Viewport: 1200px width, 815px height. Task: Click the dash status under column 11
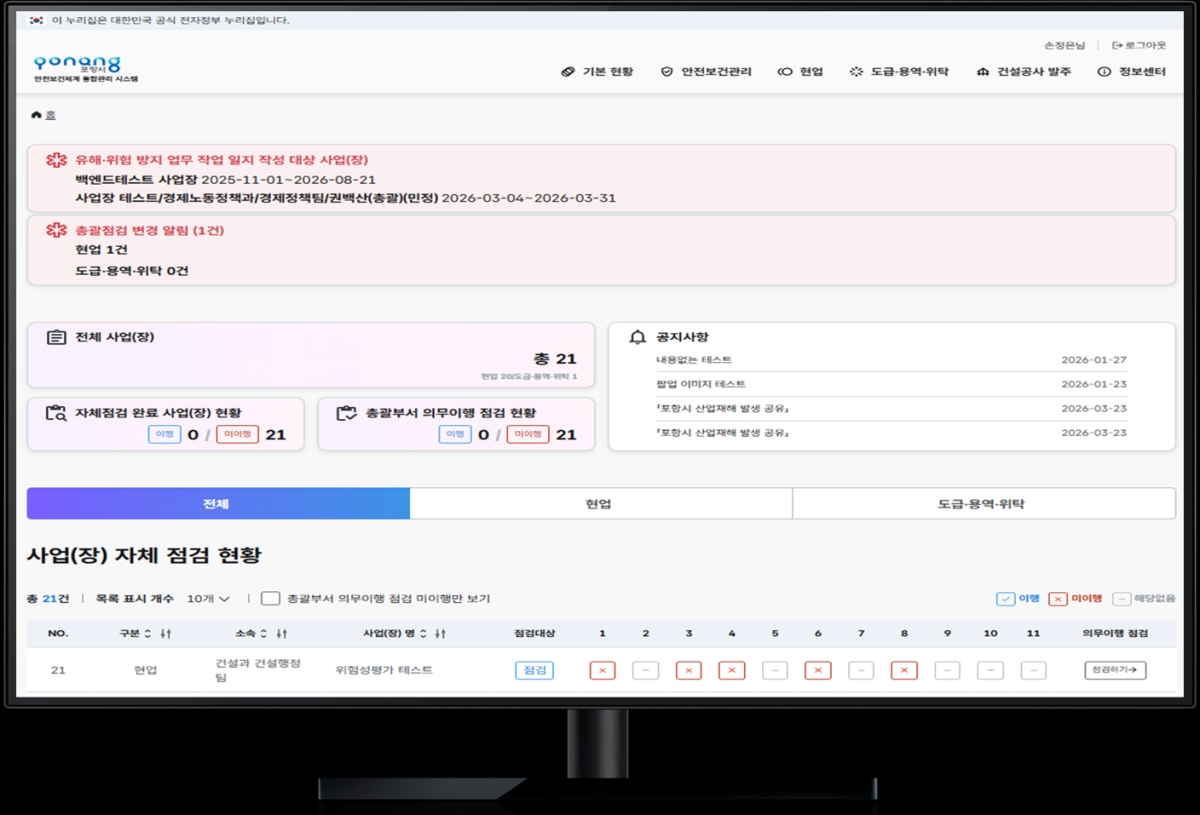[x=1033, y=671]
